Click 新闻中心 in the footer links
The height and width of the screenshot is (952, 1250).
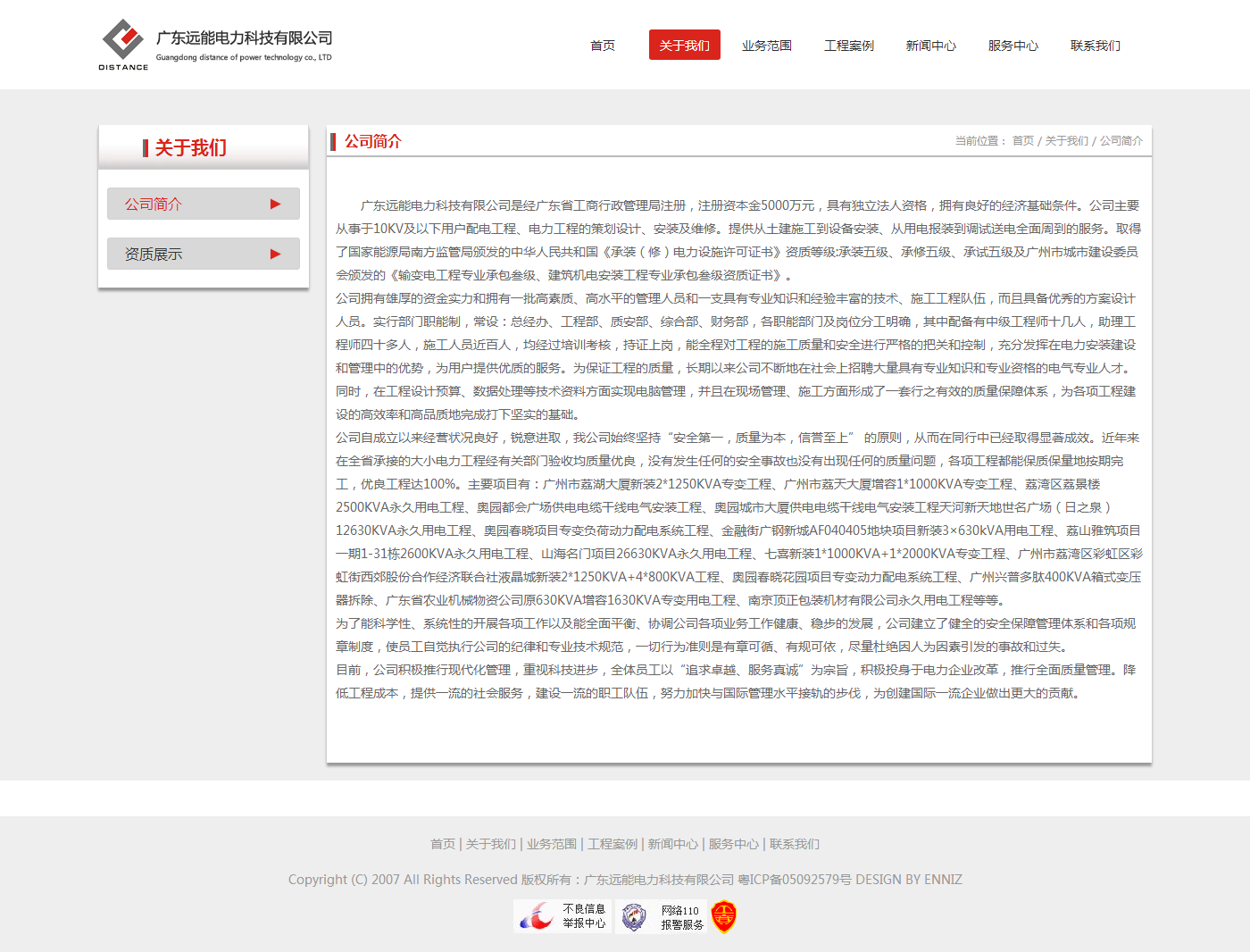tap(673, 844)
